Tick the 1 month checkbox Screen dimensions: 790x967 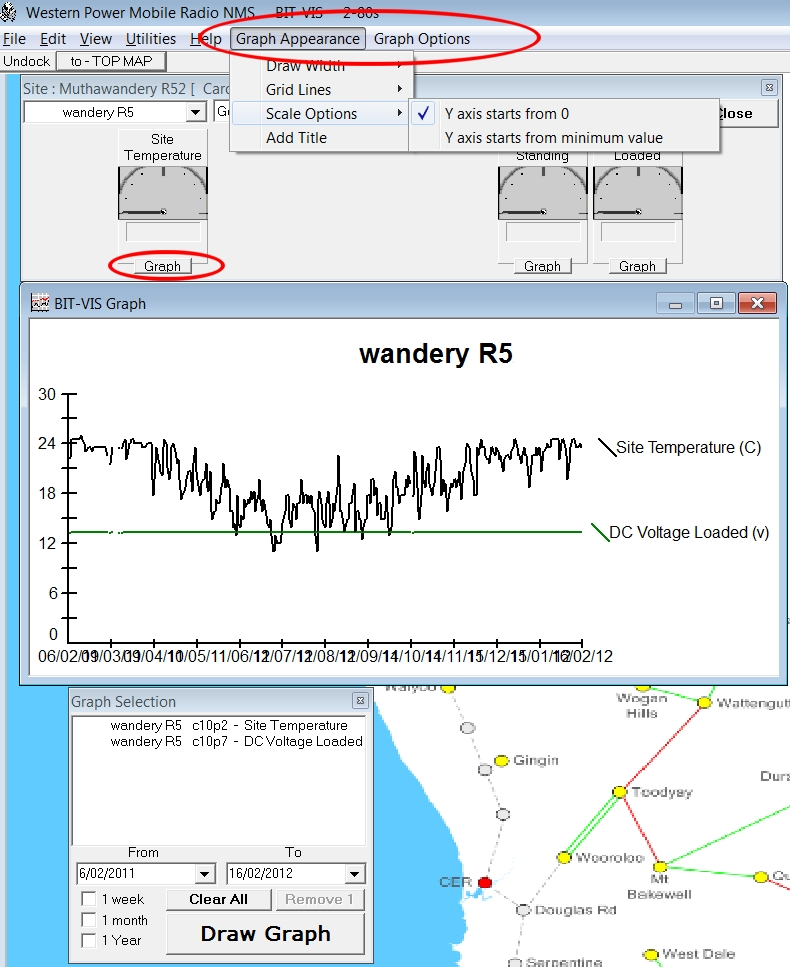click(x=90, y=920)
